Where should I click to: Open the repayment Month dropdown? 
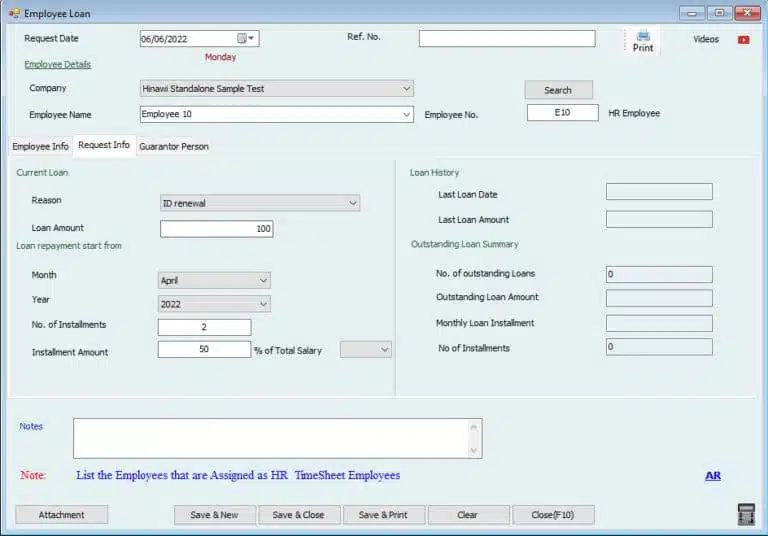pos(263,281)
